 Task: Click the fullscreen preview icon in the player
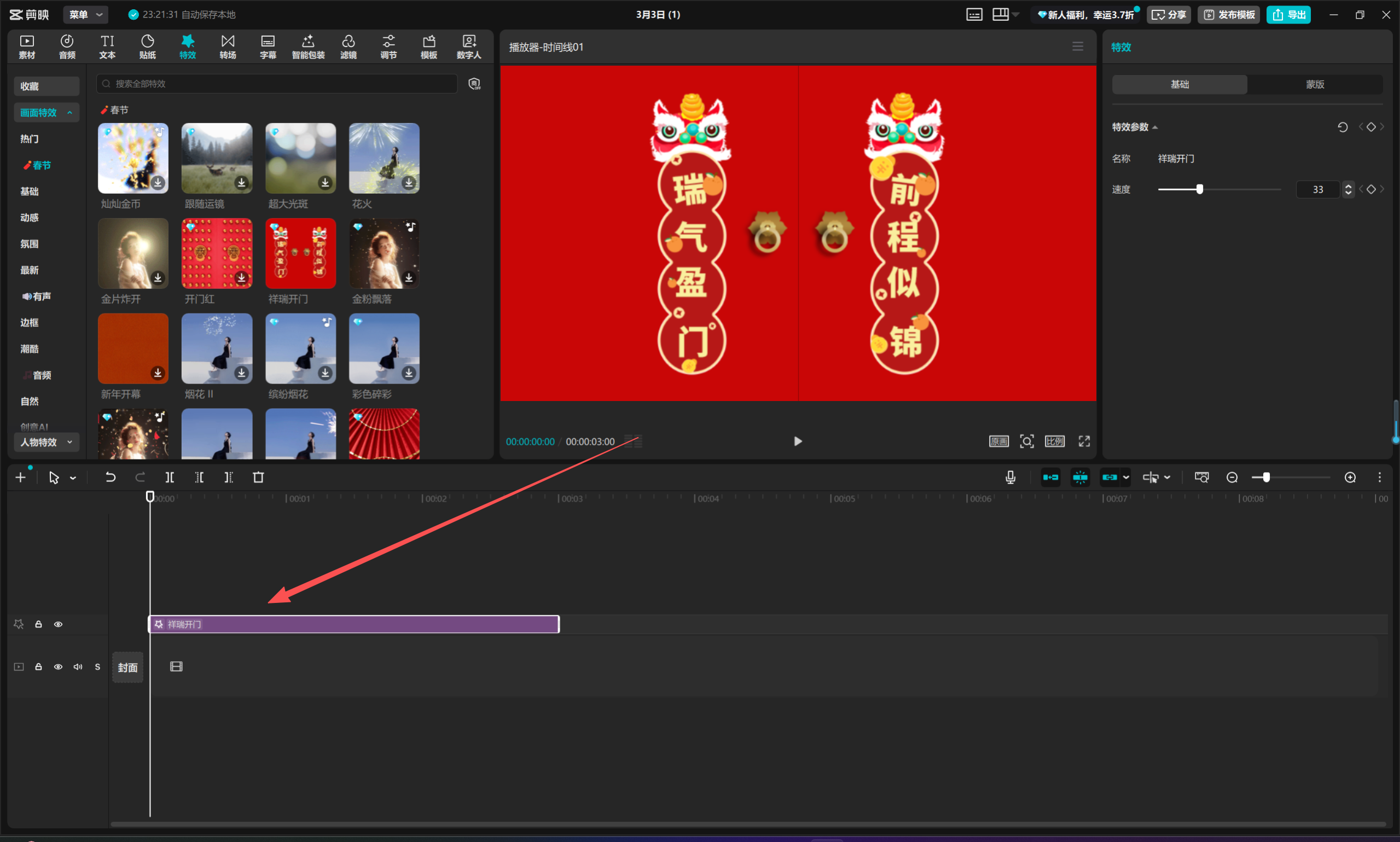point(1084,442)
